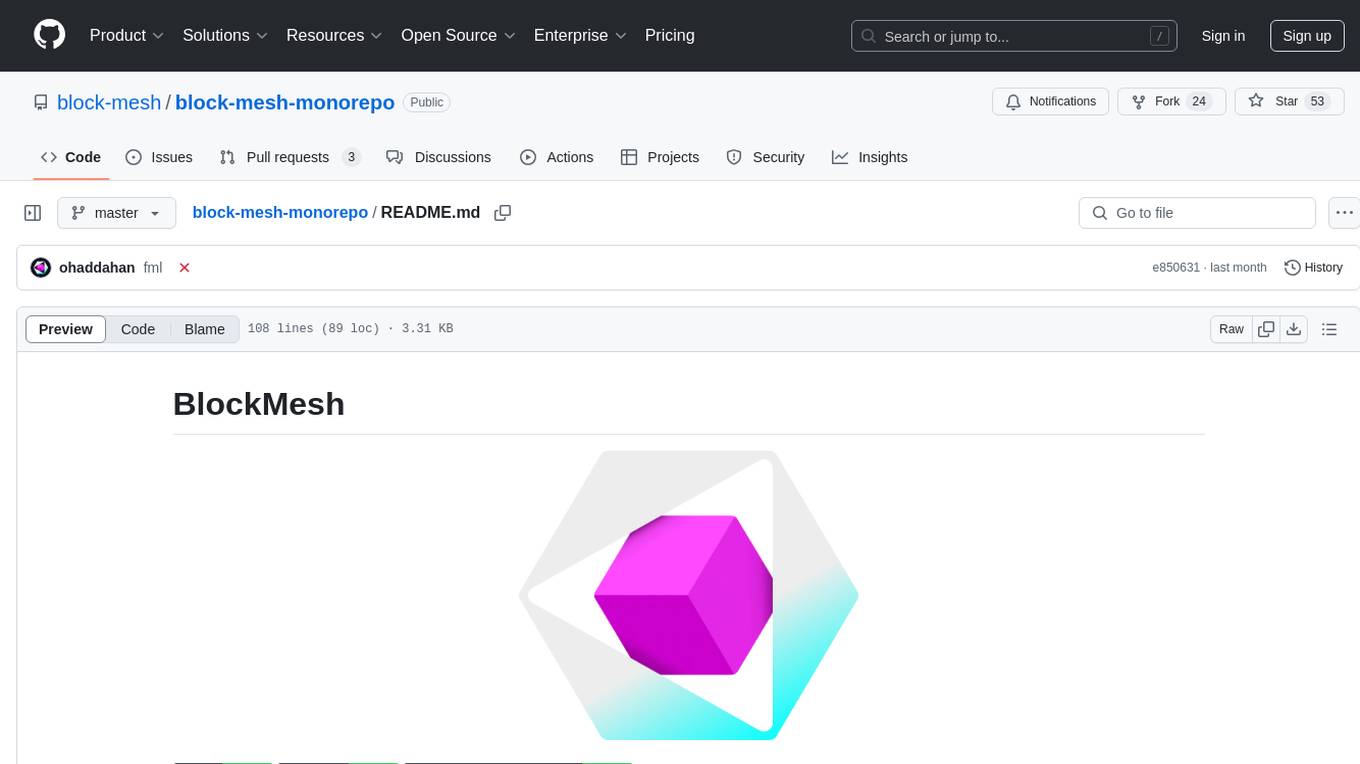This screenshot has height=764, width=1360.
Task: Go to block-mesh-monorepo root in breadcrumb
Action: click(x=280, y=213)
